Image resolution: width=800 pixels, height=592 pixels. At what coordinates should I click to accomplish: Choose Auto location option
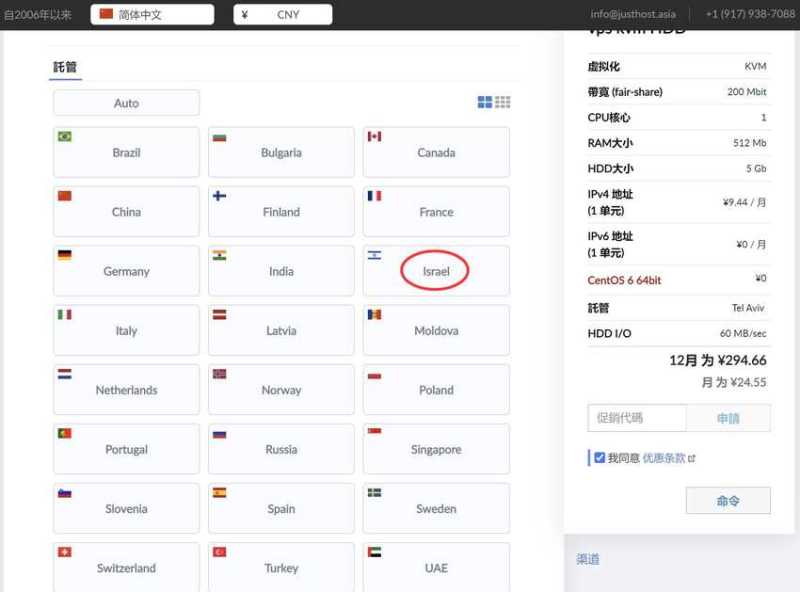[126, 103]
